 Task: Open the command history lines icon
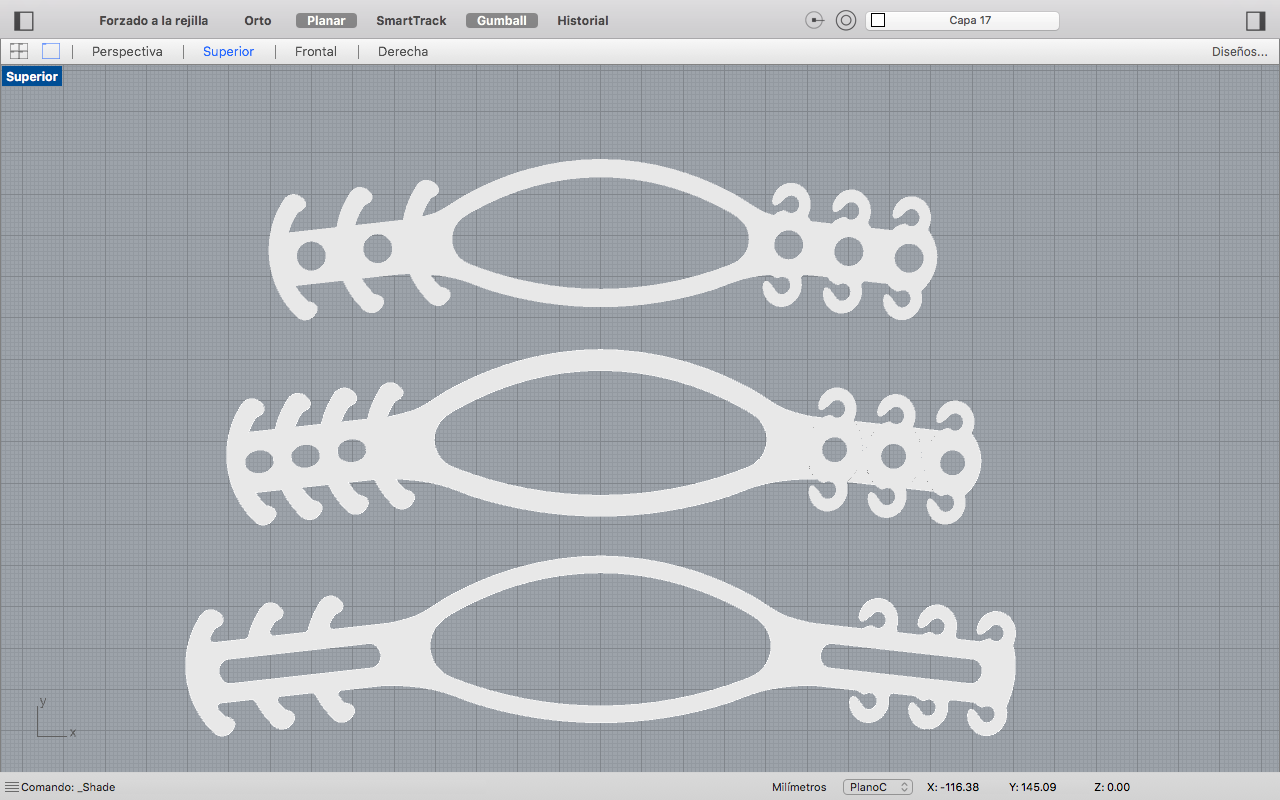tap(11, 787)
